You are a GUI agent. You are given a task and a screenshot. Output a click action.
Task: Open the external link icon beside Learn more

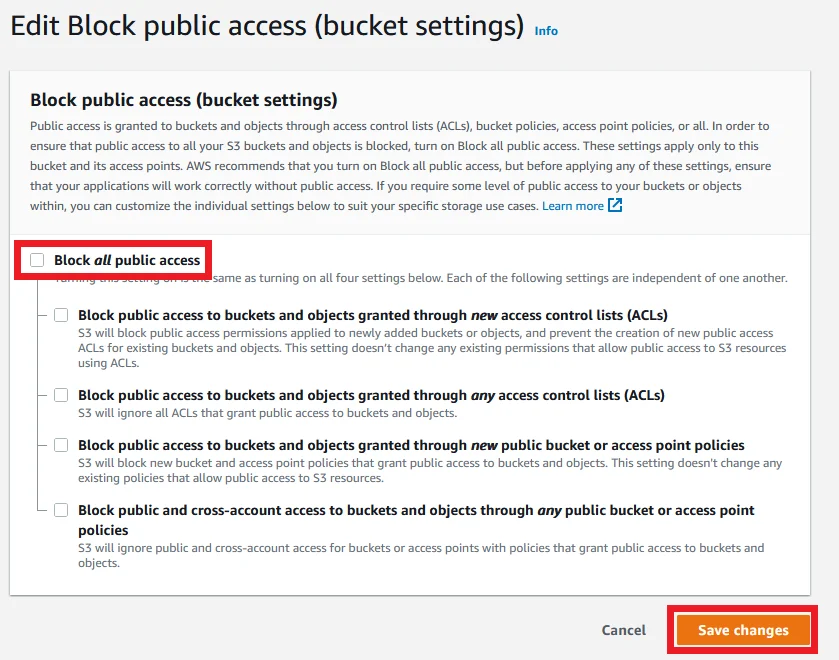(x=616, y=206)
